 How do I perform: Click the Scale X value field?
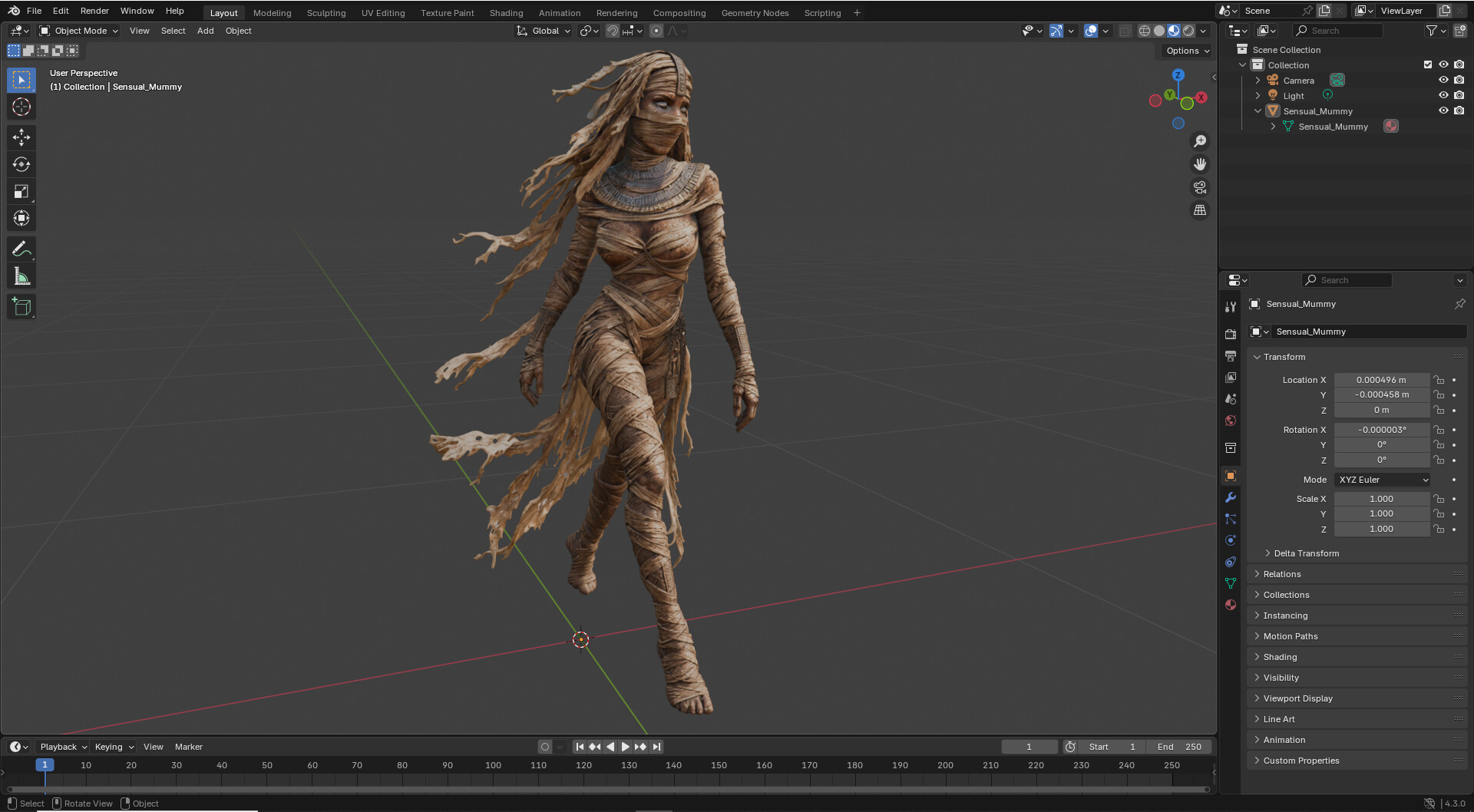[x=1381, y=499]
